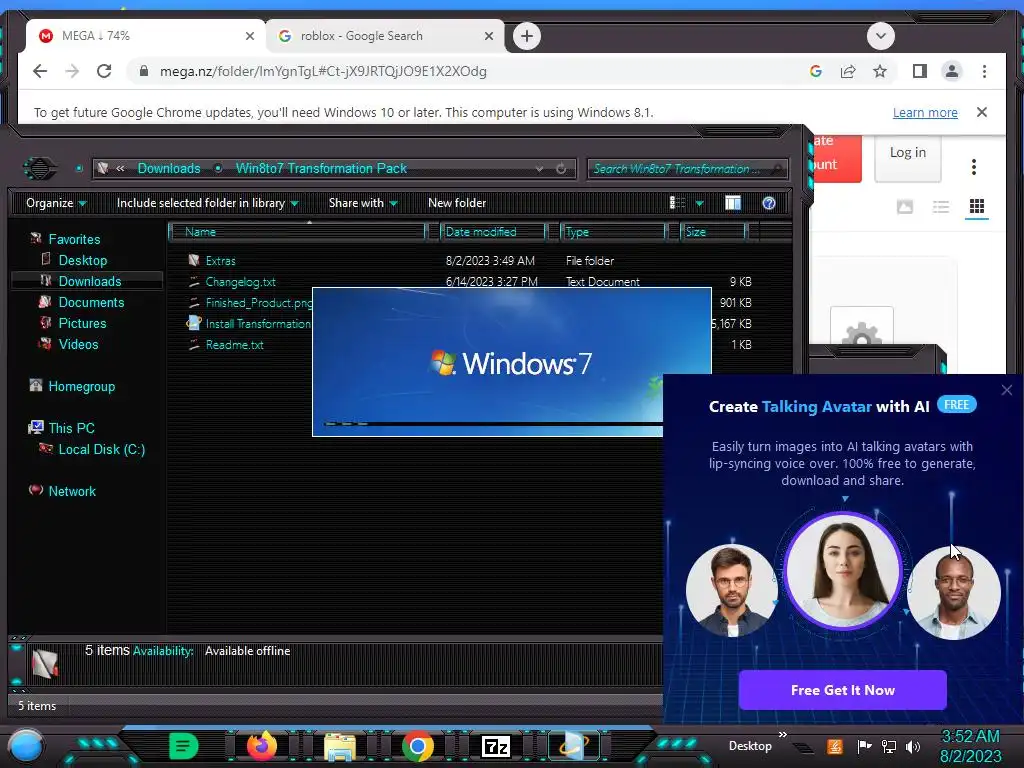Open Firefox from the taskbar
Screen dimensions: 1024x768
pos(262,746)
